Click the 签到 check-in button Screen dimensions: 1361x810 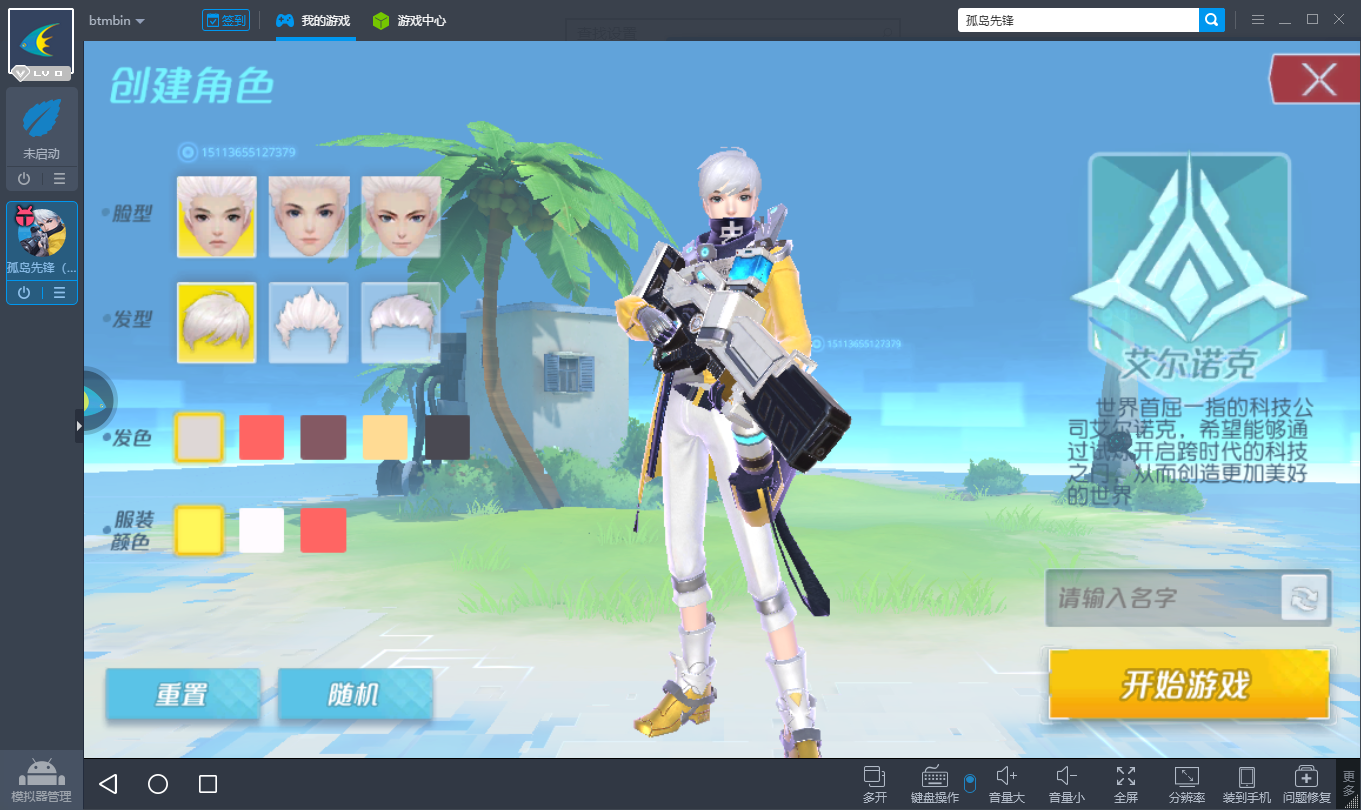226,20
